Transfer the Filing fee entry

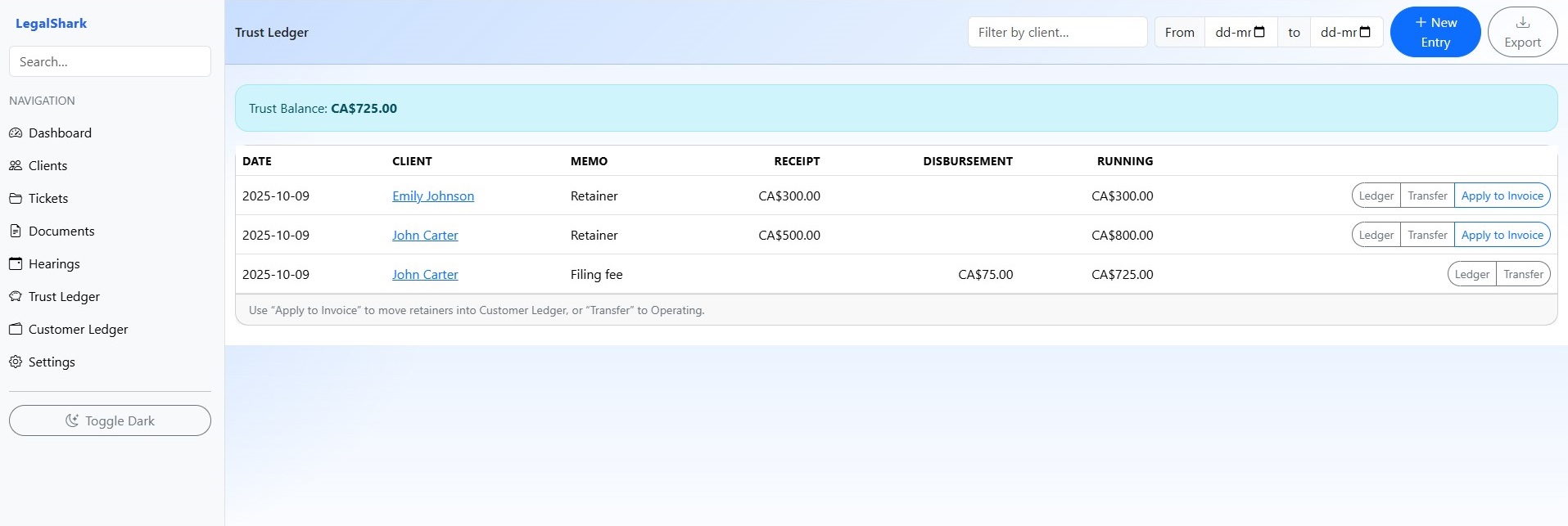point(1523,274)
